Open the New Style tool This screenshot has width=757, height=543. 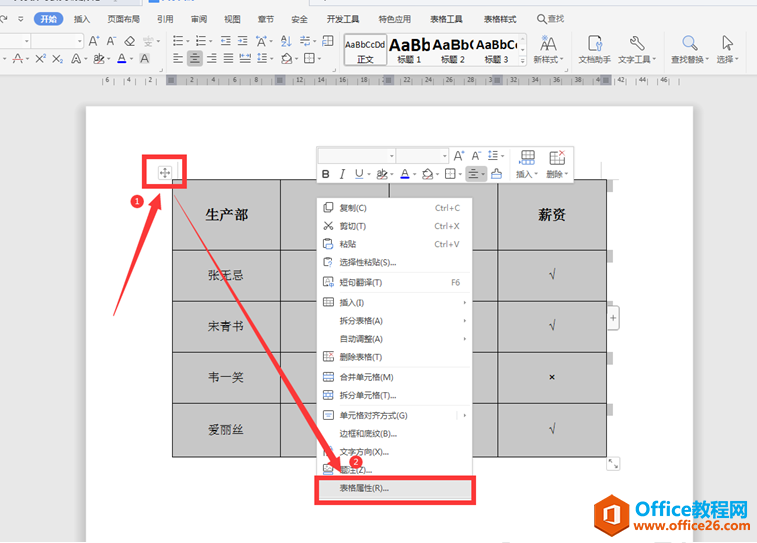[548, 50]
